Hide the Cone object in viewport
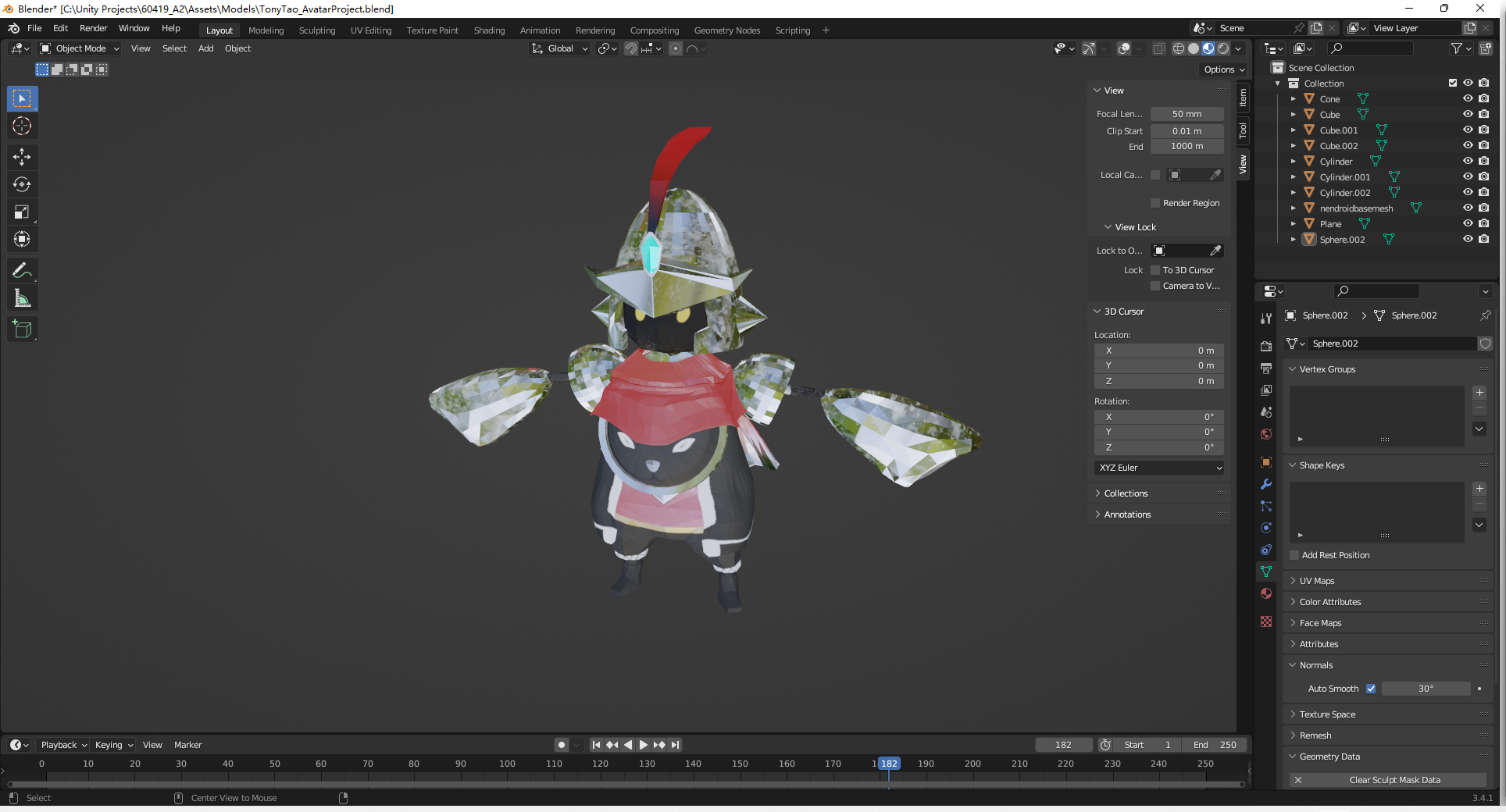1506x812 pixels. 1468,99
